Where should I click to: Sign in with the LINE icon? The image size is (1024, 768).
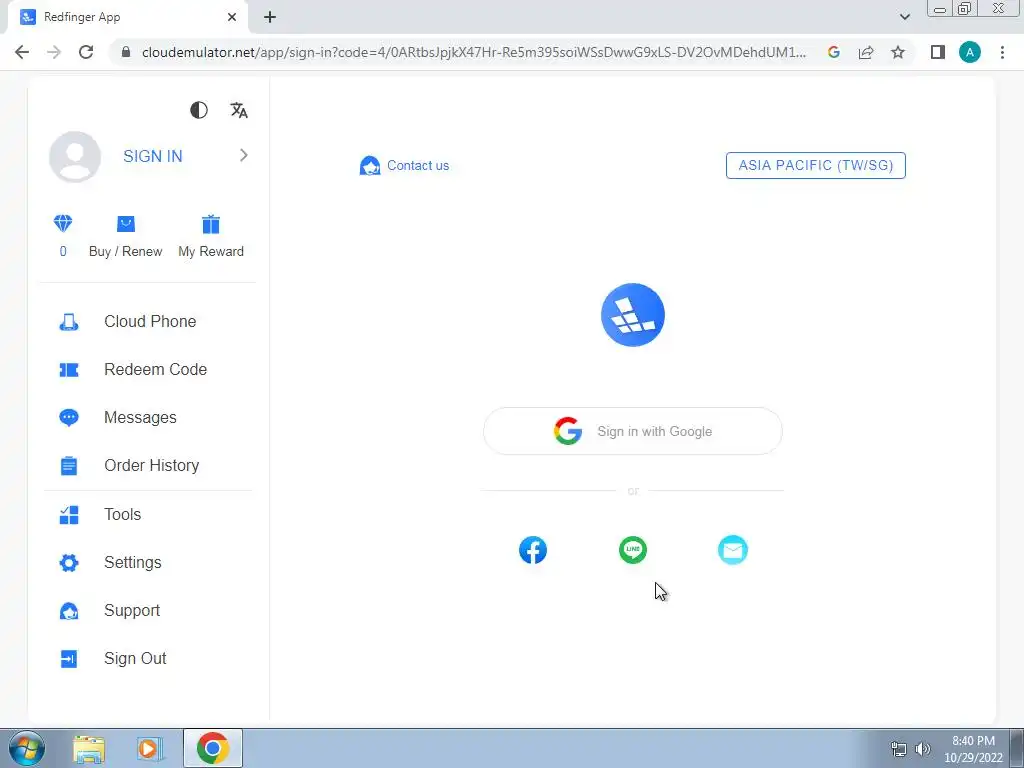[633, 550]
